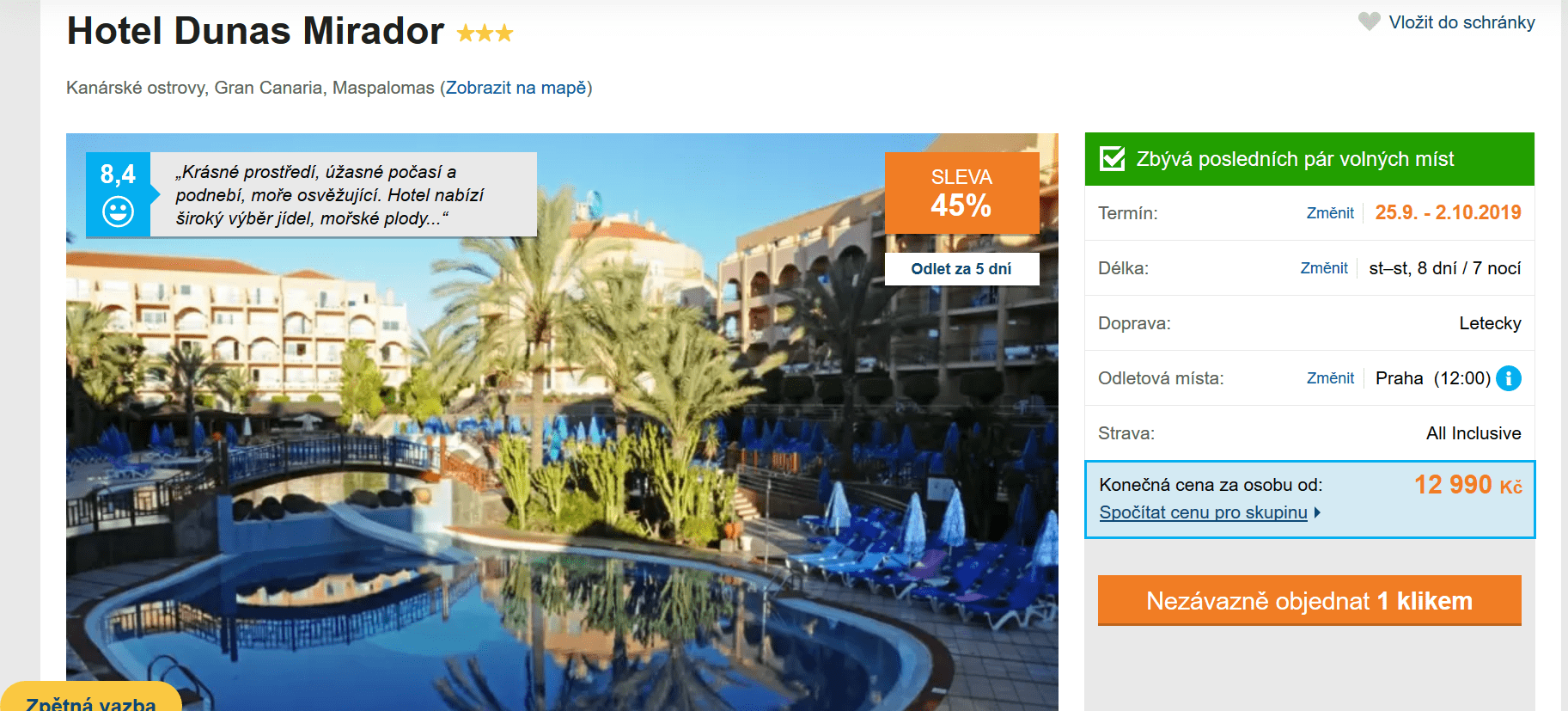Click the checkmark icon in green availability banner
Image resolution: width=1568 pixels, height=711 pixels.
1113,158
